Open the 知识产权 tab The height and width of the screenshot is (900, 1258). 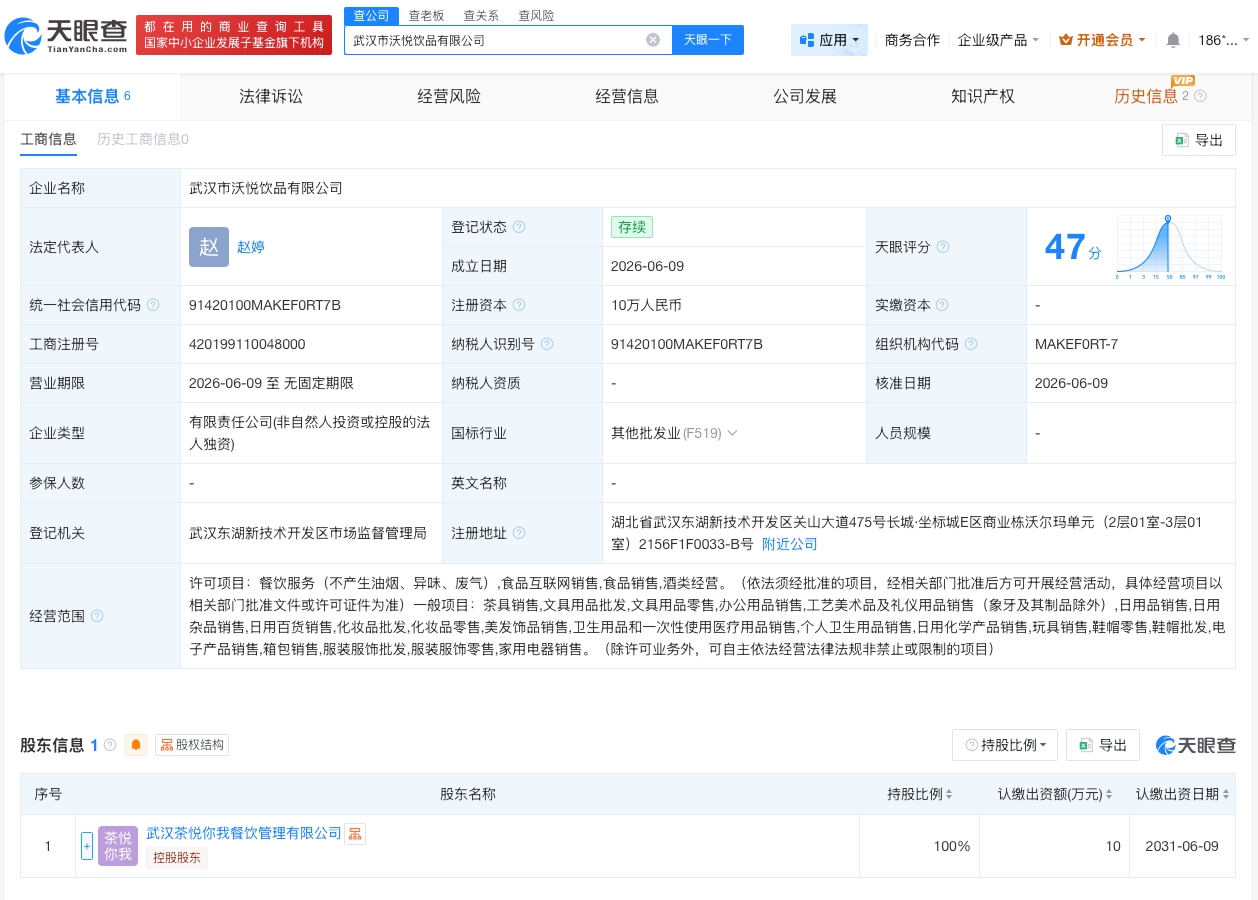tap(983, 96)
